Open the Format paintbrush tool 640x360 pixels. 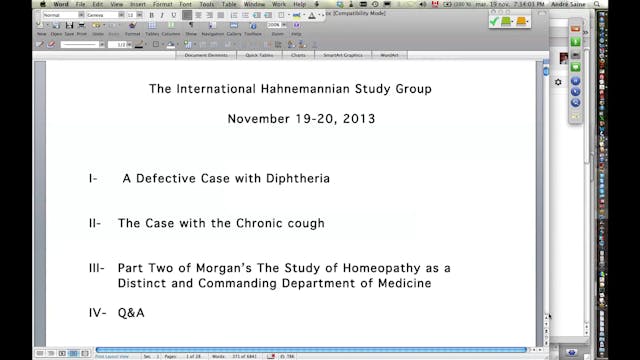click(x=132, y=26)
